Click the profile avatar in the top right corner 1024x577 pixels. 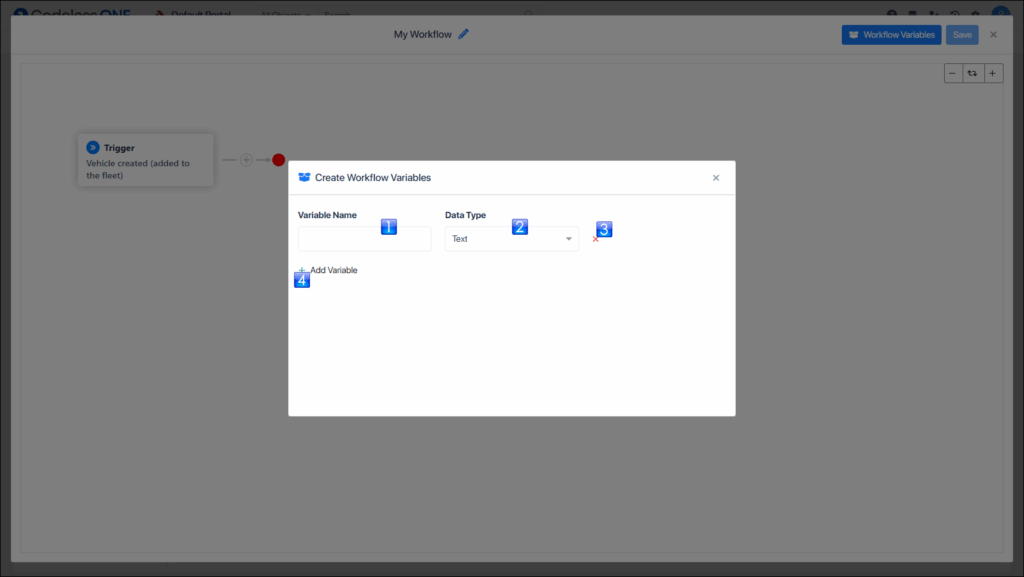coord(1000,14)
